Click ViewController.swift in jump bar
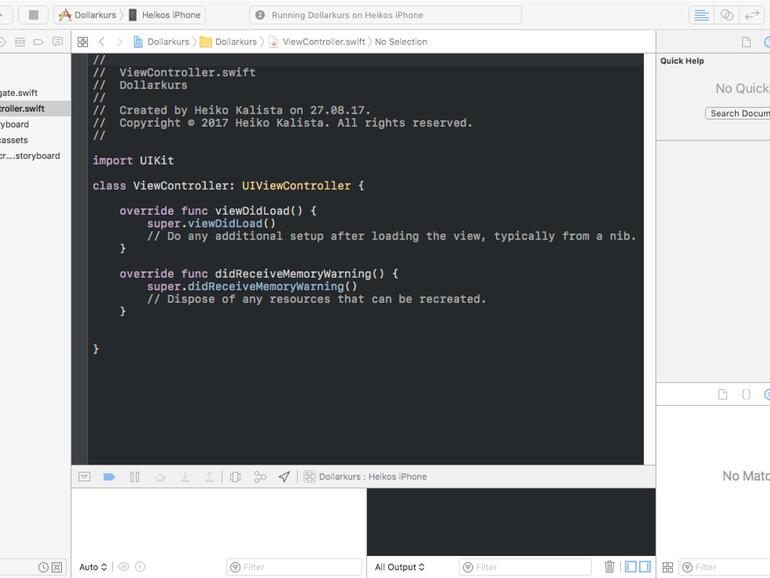770x578 pixels. [x=317, y=42]
